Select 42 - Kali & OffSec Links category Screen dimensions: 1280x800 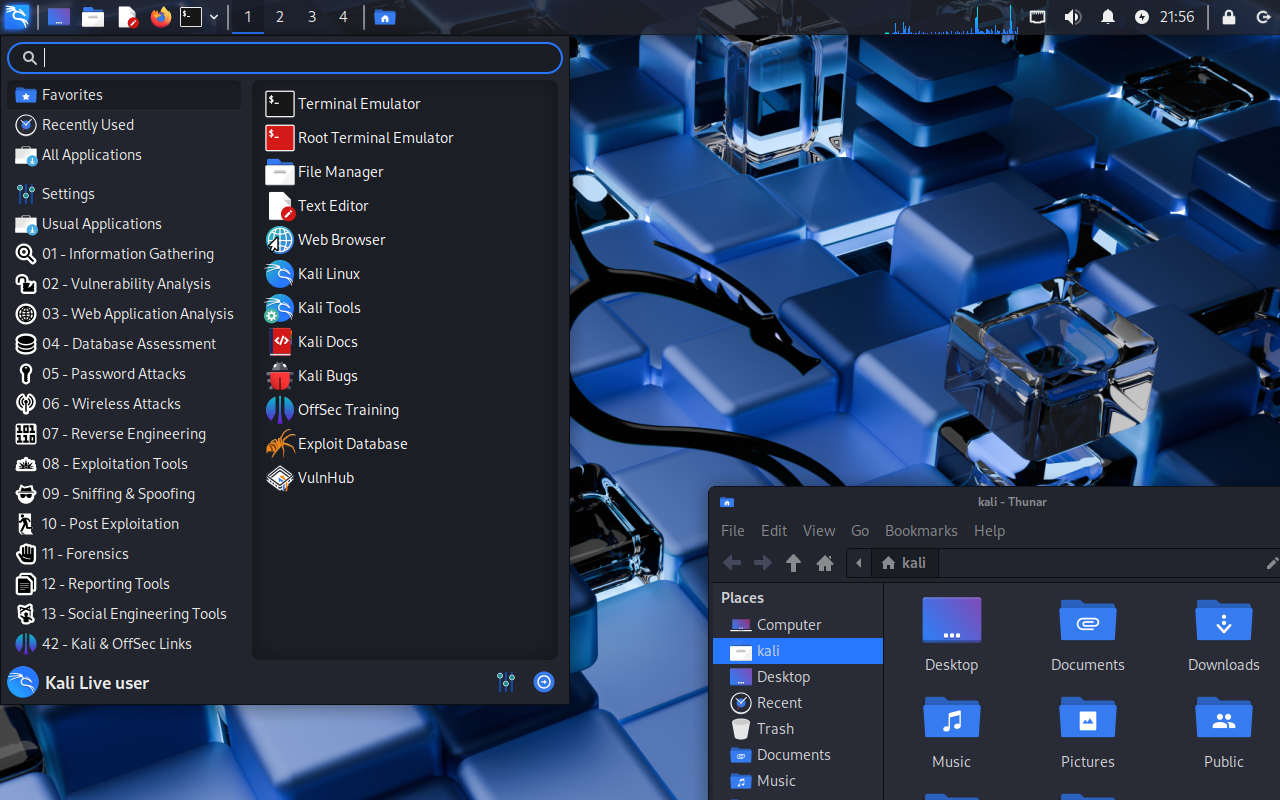pyautogui.click(x=124, y=644)
